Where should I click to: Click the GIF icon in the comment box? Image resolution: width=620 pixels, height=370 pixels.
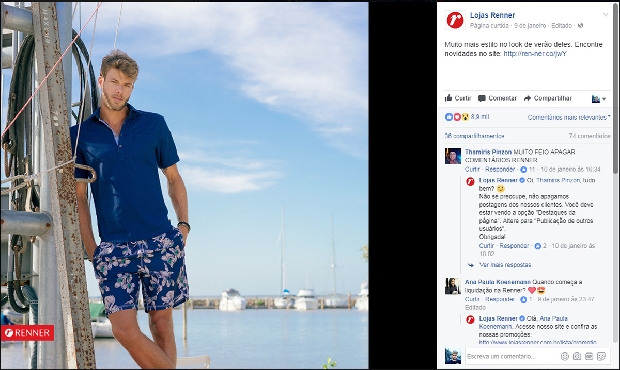coord(589,356)
